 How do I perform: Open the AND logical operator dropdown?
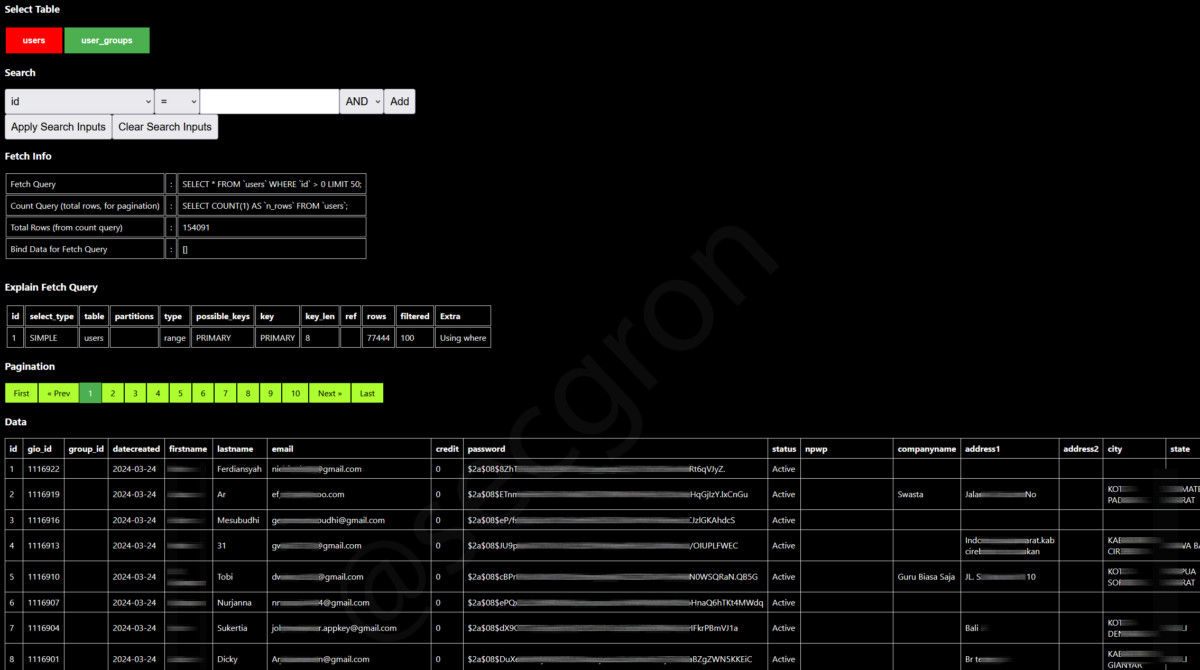(x=362, y=101)
